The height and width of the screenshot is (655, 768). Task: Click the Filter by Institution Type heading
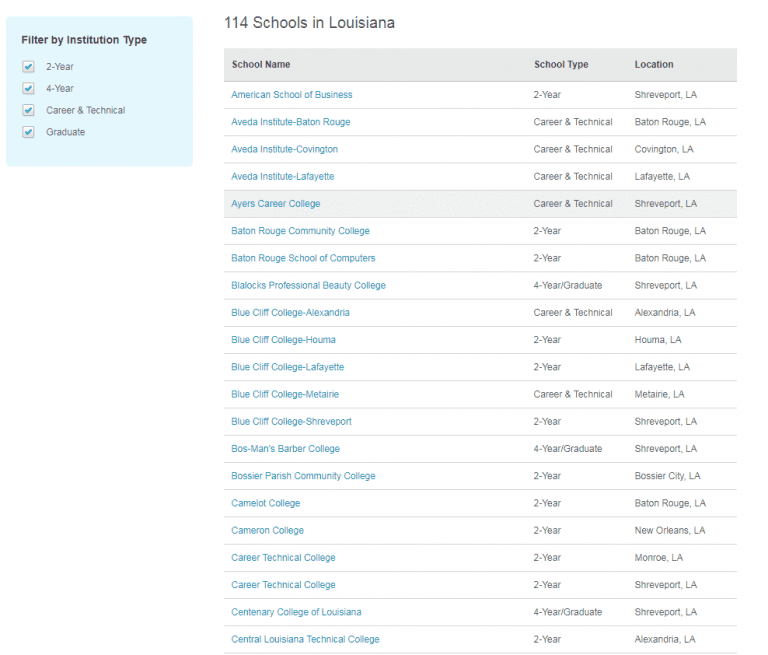point(84,40)
